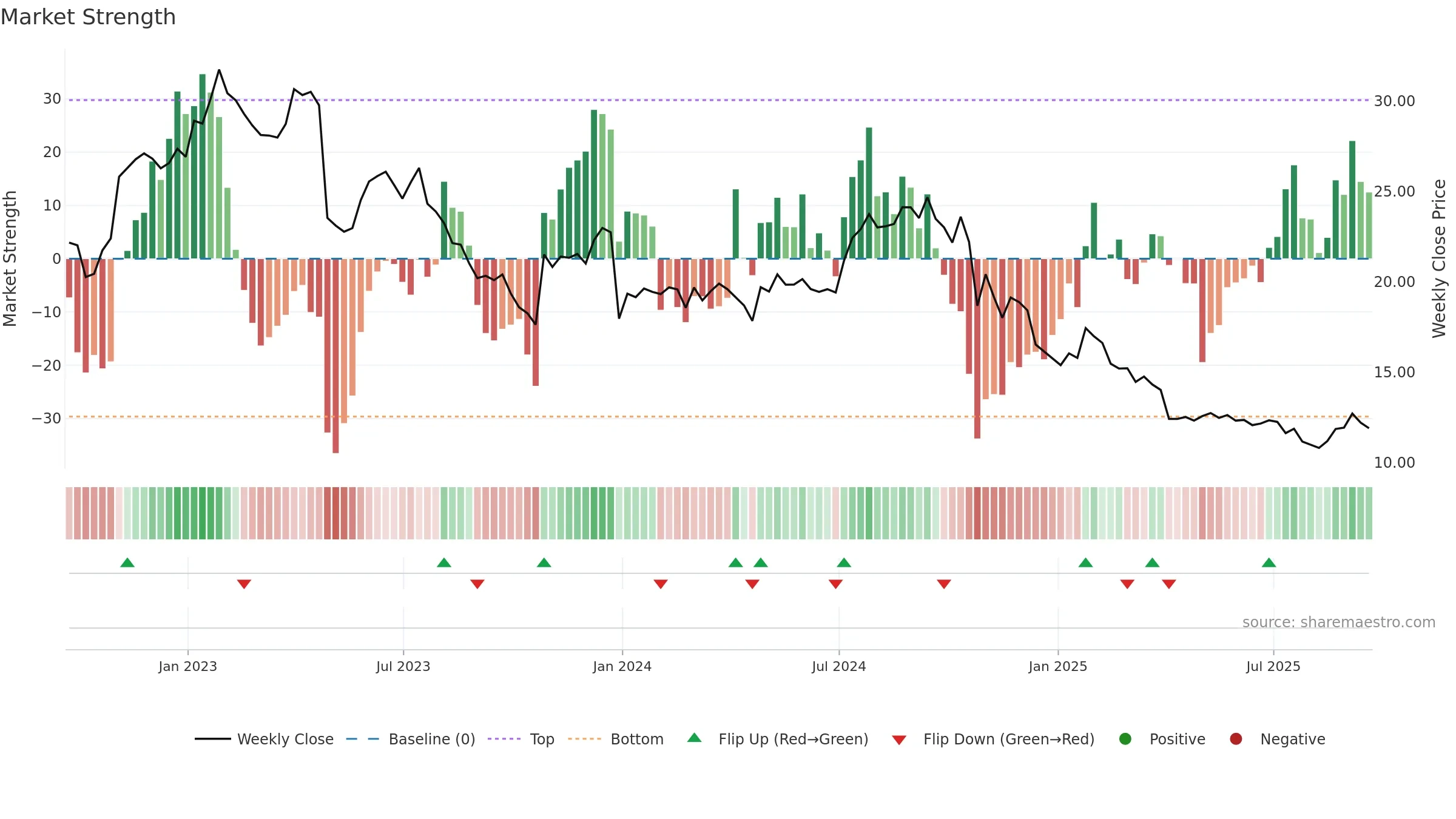Click the Jan 2023 x-axis label
Viewport: 1456px width, 819px height.
coord(187,666)
